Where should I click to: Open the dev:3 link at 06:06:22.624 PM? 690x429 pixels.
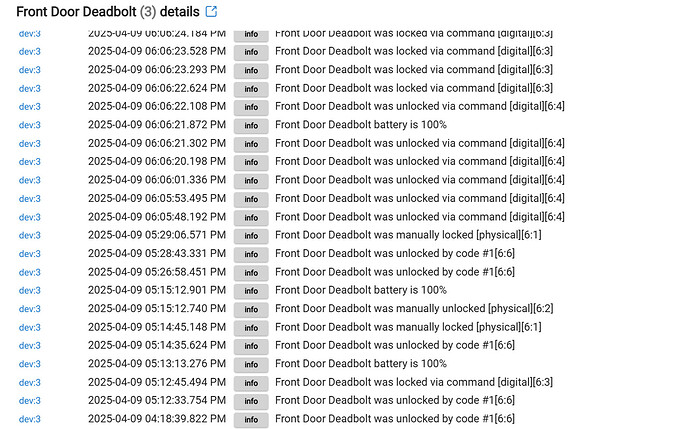[x=29, y=88]
